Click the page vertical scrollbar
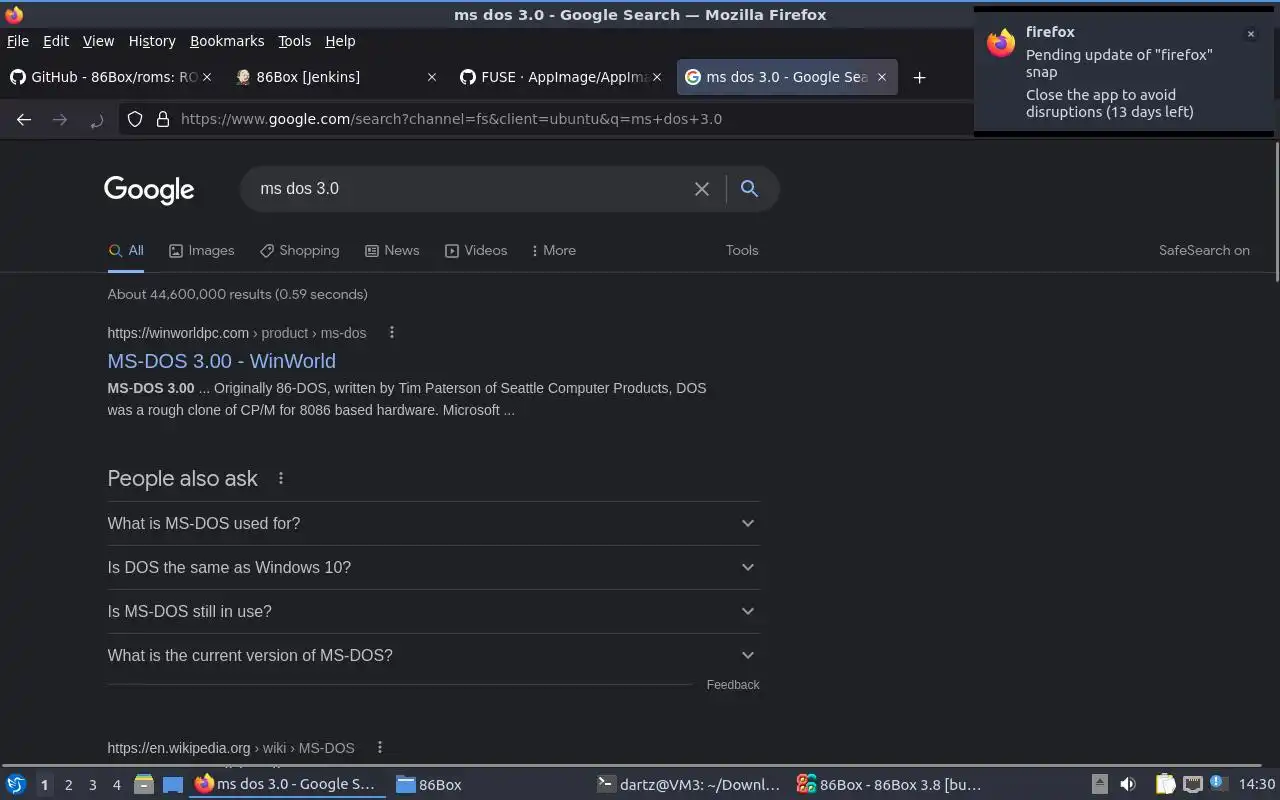 (1277, 212)
